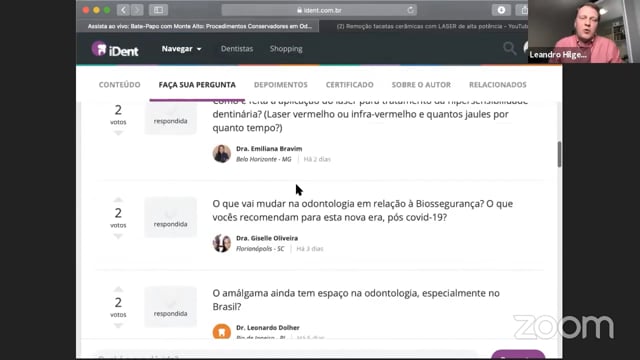The image size is (640, 360).
Task: Click respondida badge on laser question
Action: pos(171,118)
